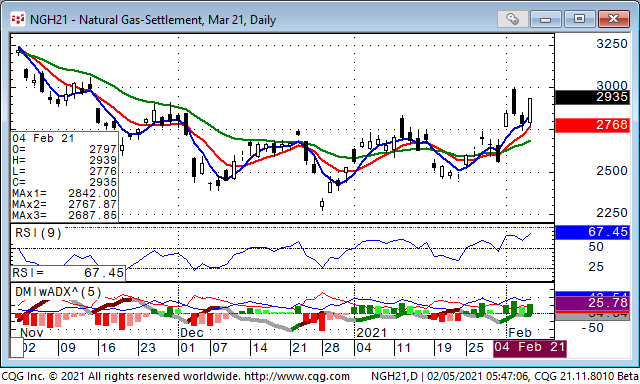Click the link chain icon button

click(512, 19)
